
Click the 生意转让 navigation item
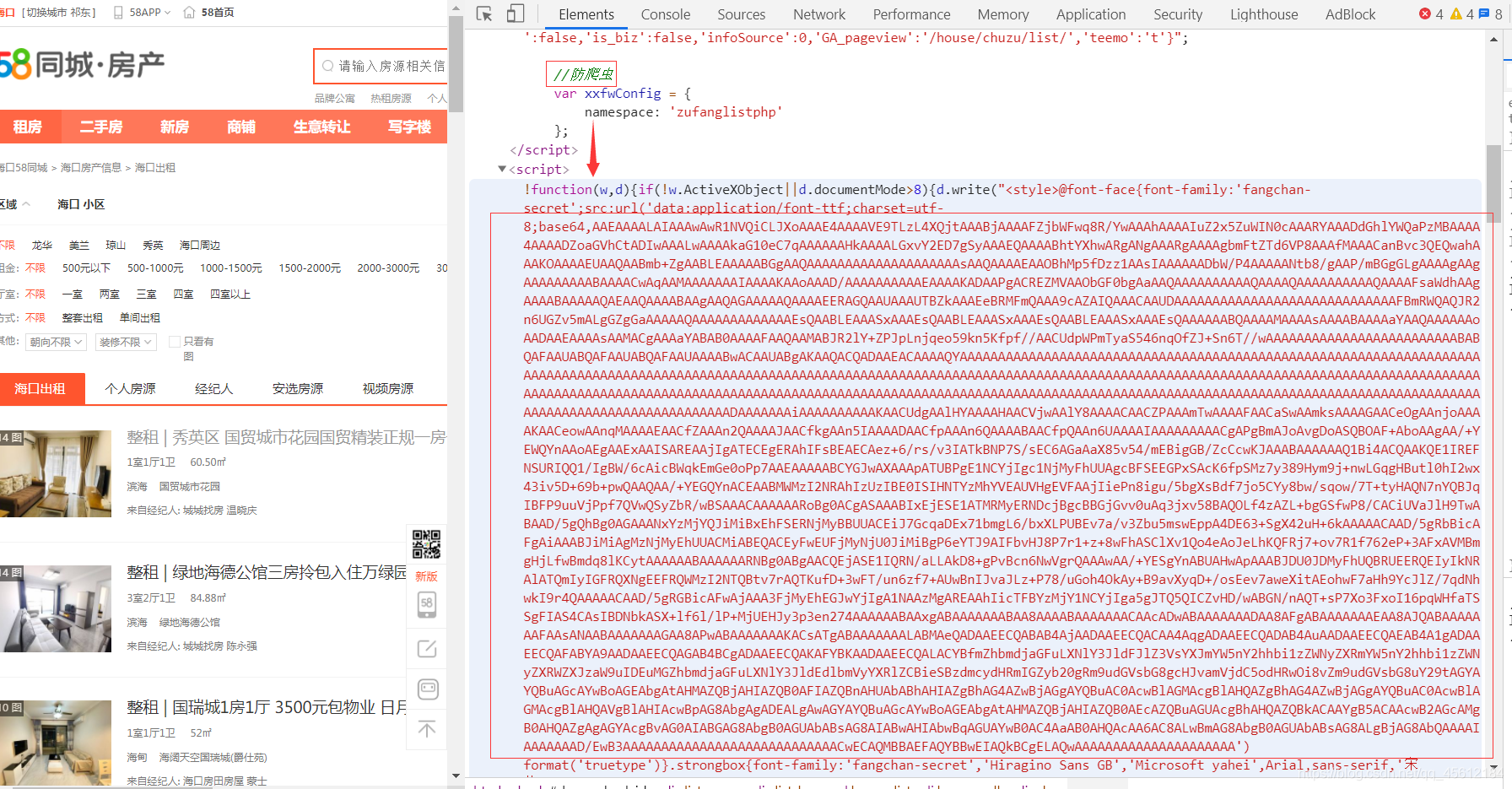click(x=322, y=127)
